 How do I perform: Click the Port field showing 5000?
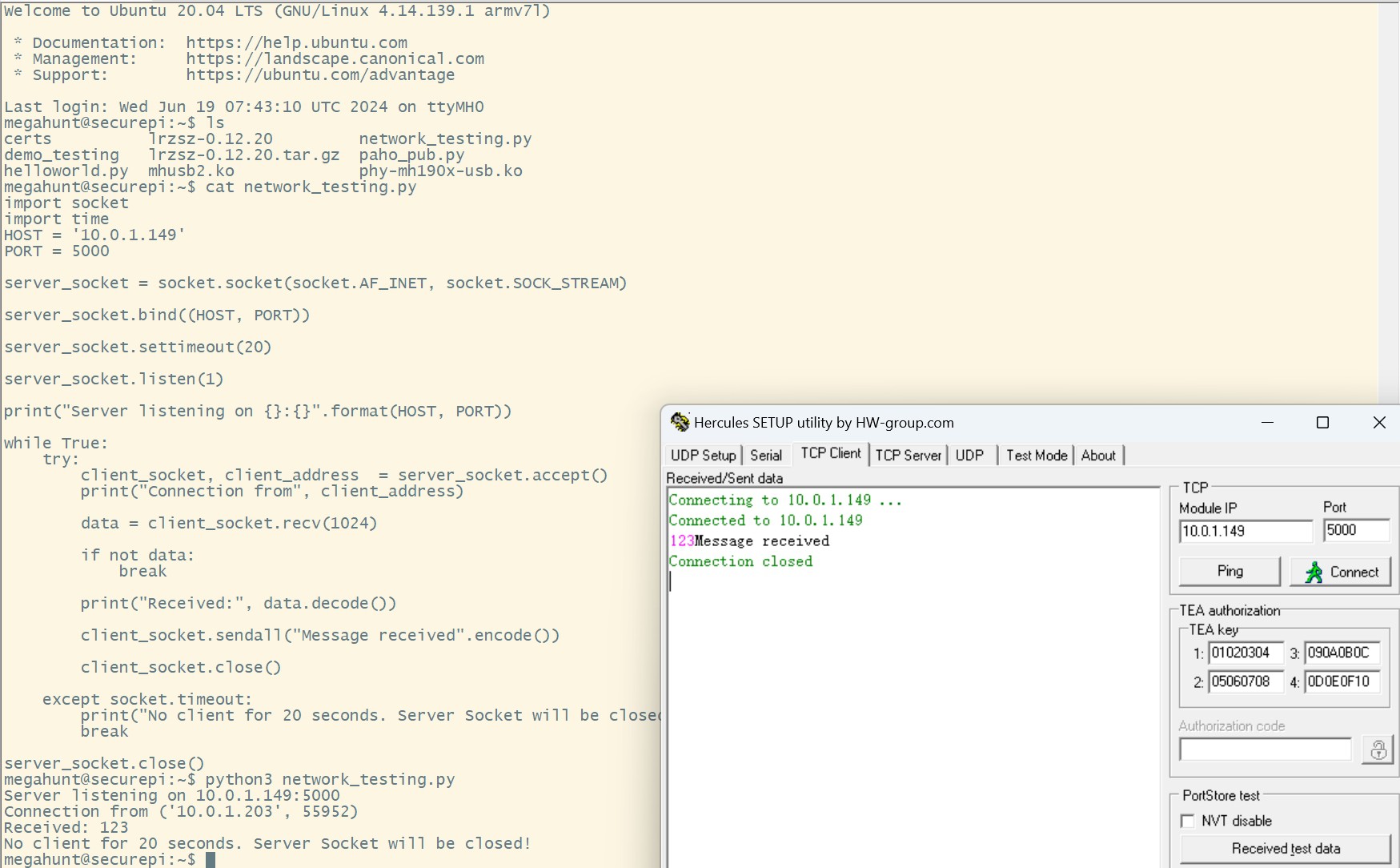[x=1355, y=531]
